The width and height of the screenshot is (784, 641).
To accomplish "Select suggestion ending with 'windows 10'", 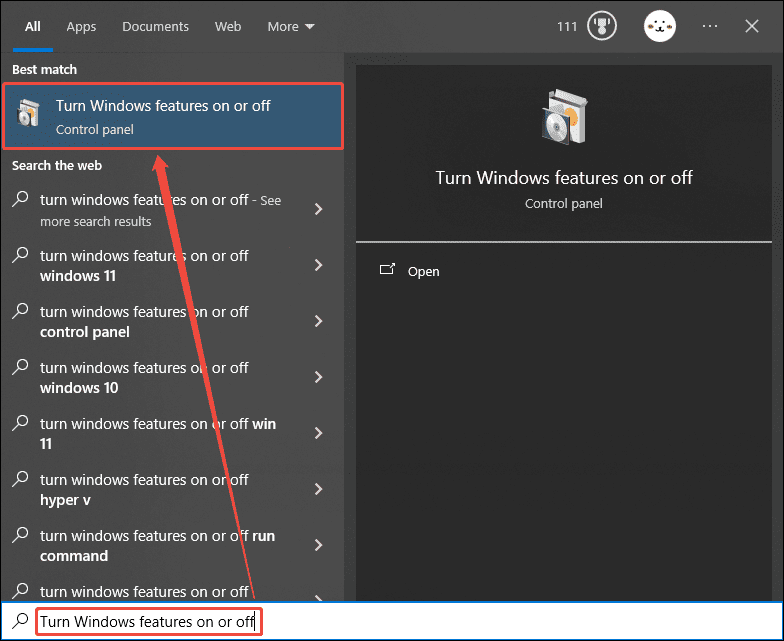I will (x=172, y=378).
